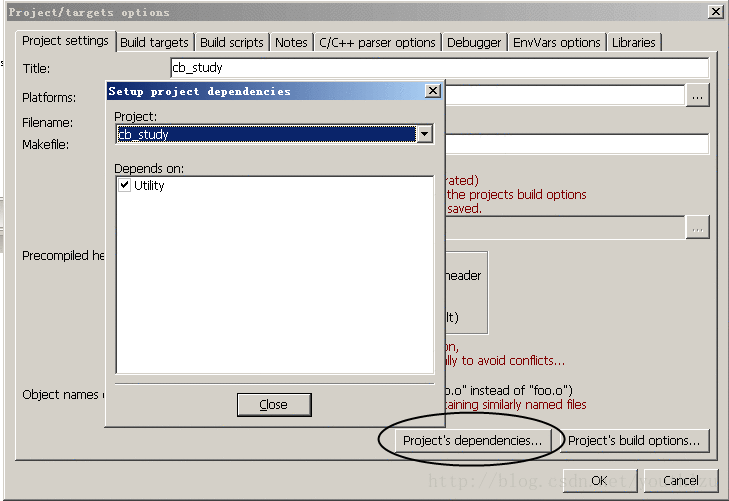
Task: Close the Project/targets options window
Action: (x=715, y=12)
